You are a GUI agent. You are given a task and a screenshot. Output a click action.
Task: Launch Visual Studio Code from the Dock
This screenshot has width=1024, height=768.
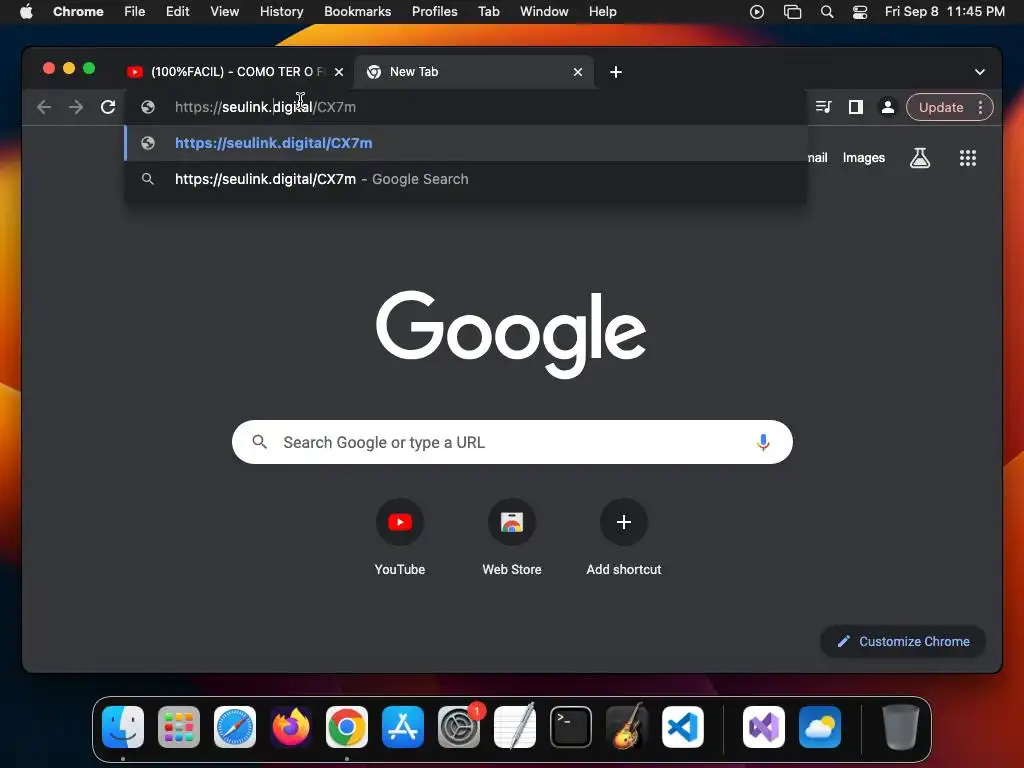coord(683,727)
